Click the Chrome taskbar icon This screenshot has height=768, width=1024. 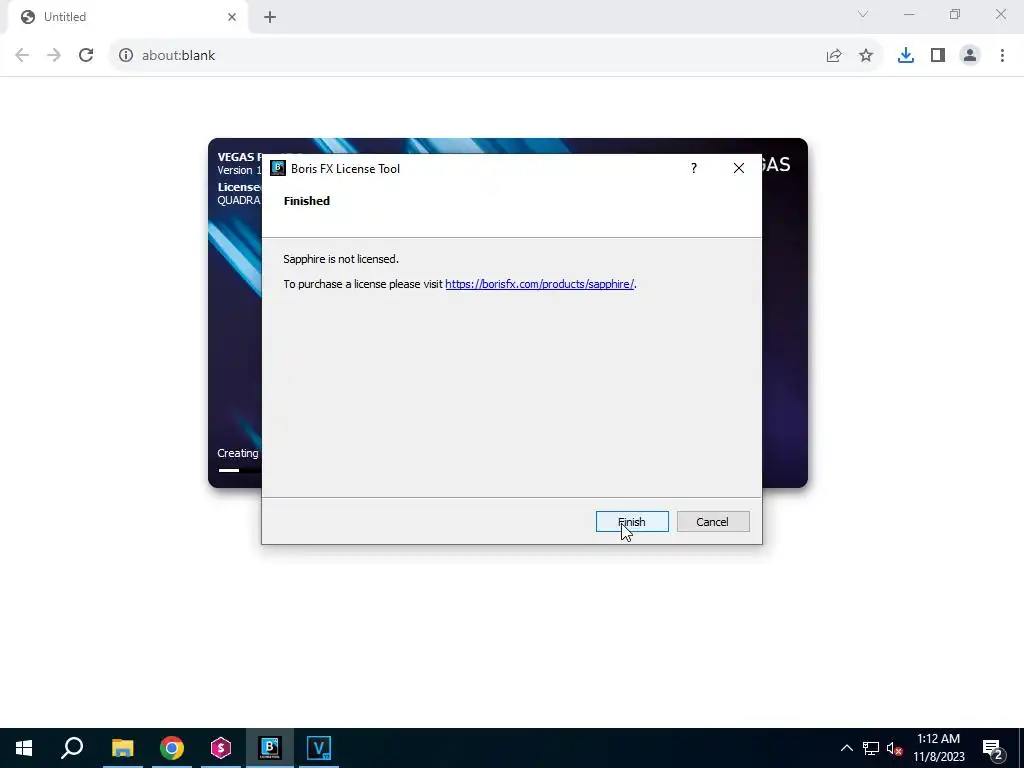172,748
